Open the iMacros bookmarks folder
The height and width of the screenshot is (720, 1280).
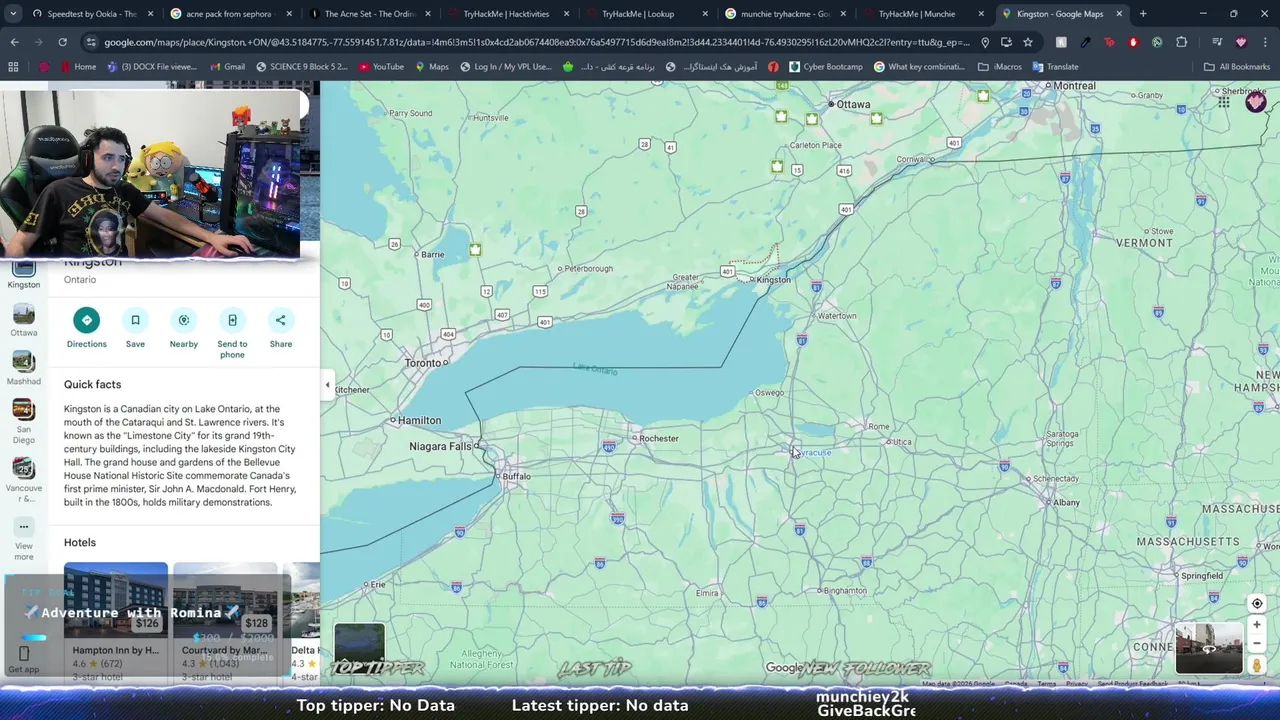click(x=1000, y=67)
